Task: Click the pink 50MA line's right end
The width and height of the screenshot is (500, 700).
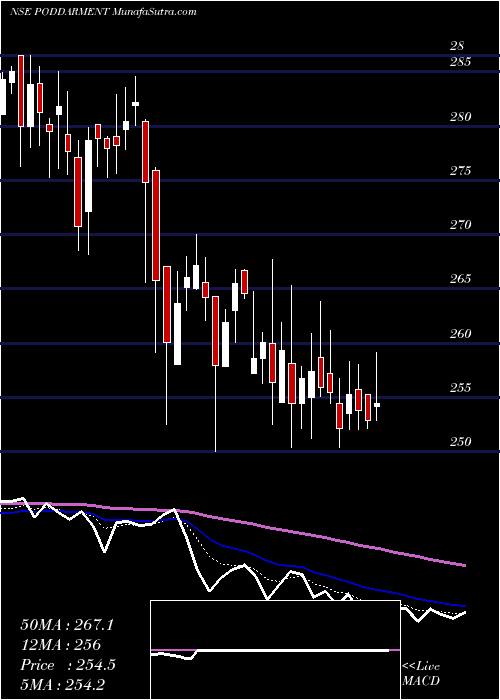Action: pyautogui.click(x=464, y=565)
